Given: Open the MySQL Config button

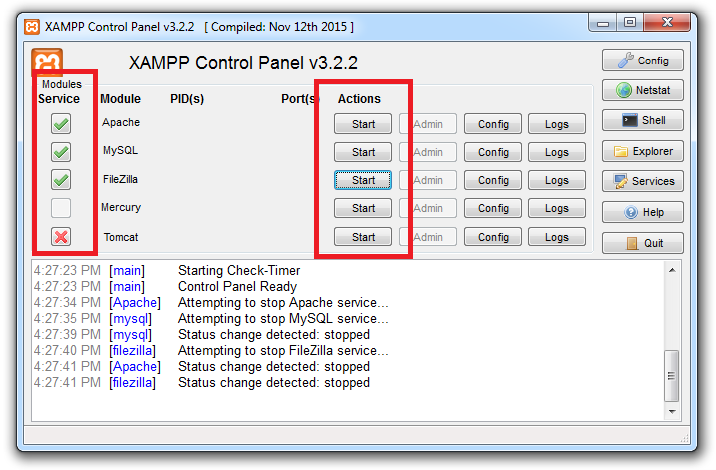Looking at the screenshot, I should [493, 152].
